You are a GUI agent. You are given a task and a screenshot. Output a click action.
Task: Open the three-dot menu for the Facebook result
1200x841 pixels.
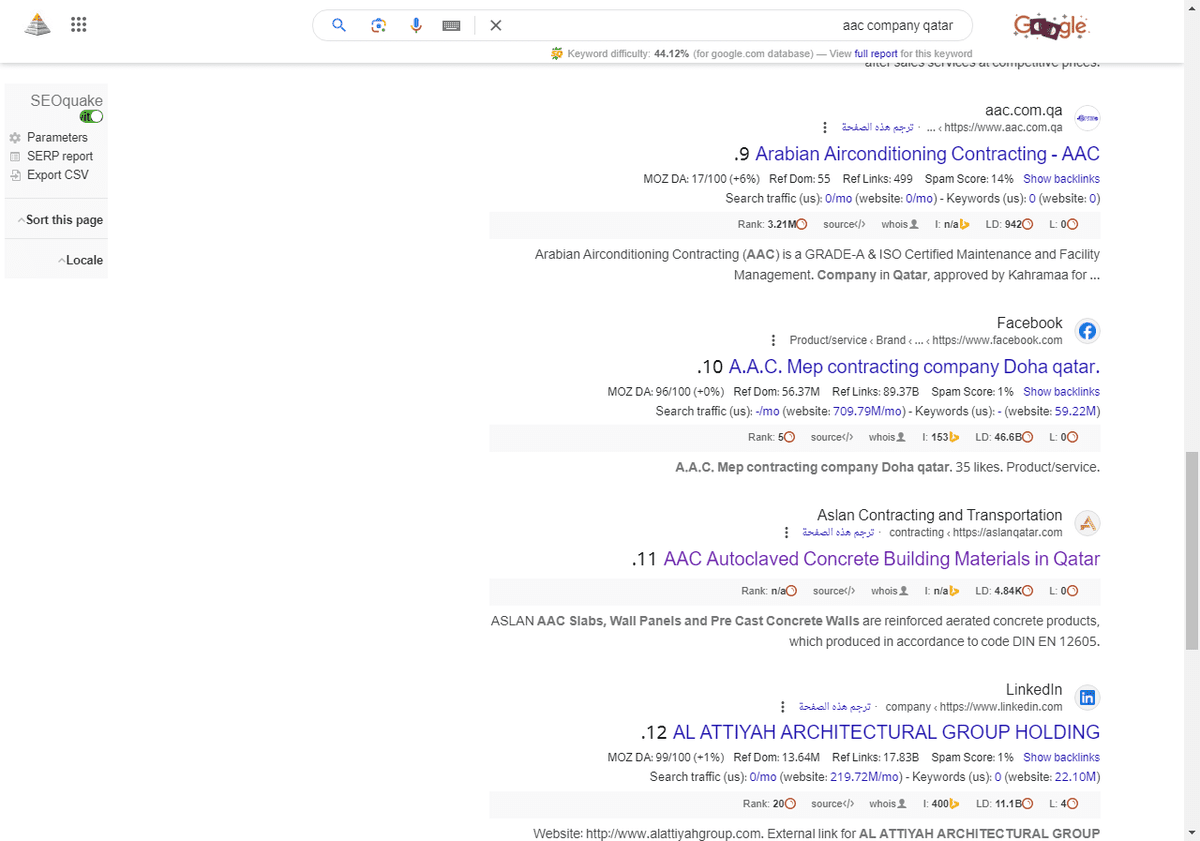pyautogui.click(x=773, y=340)
